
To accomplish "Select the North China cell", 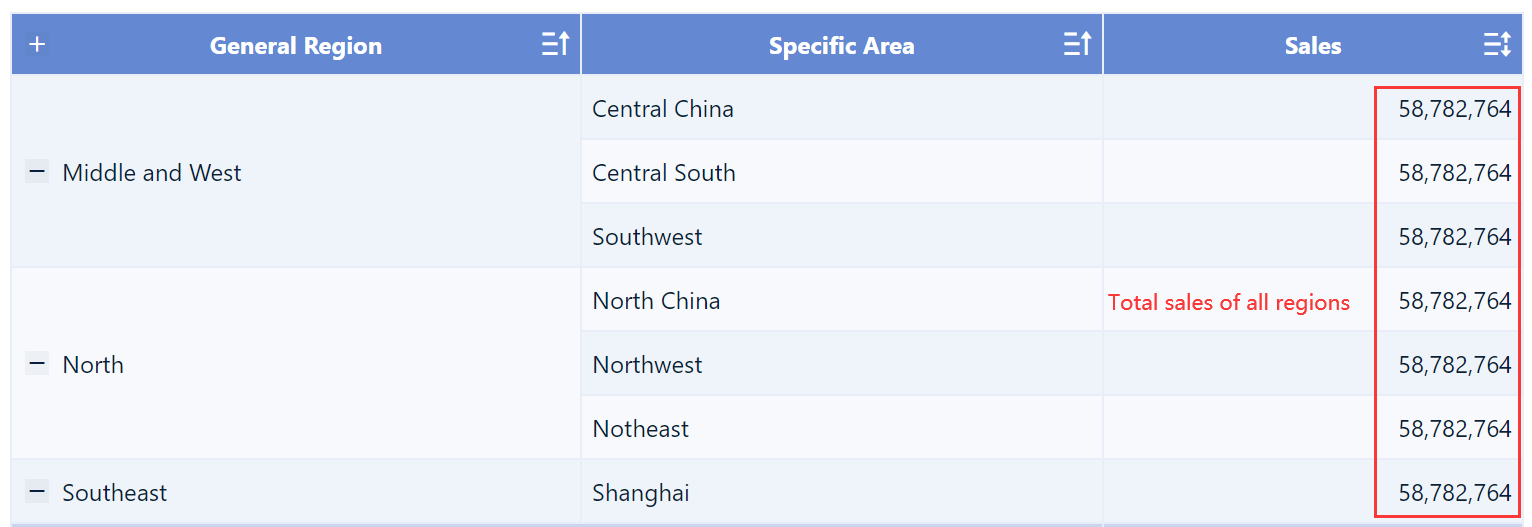I will [656, 301].
